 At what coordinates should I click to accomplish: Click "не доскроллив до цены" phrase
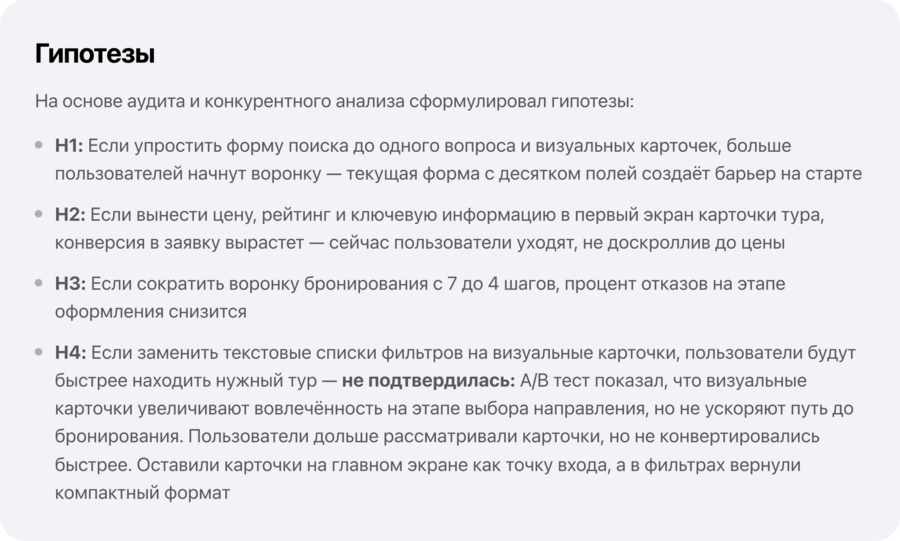(x=684, y=243)
